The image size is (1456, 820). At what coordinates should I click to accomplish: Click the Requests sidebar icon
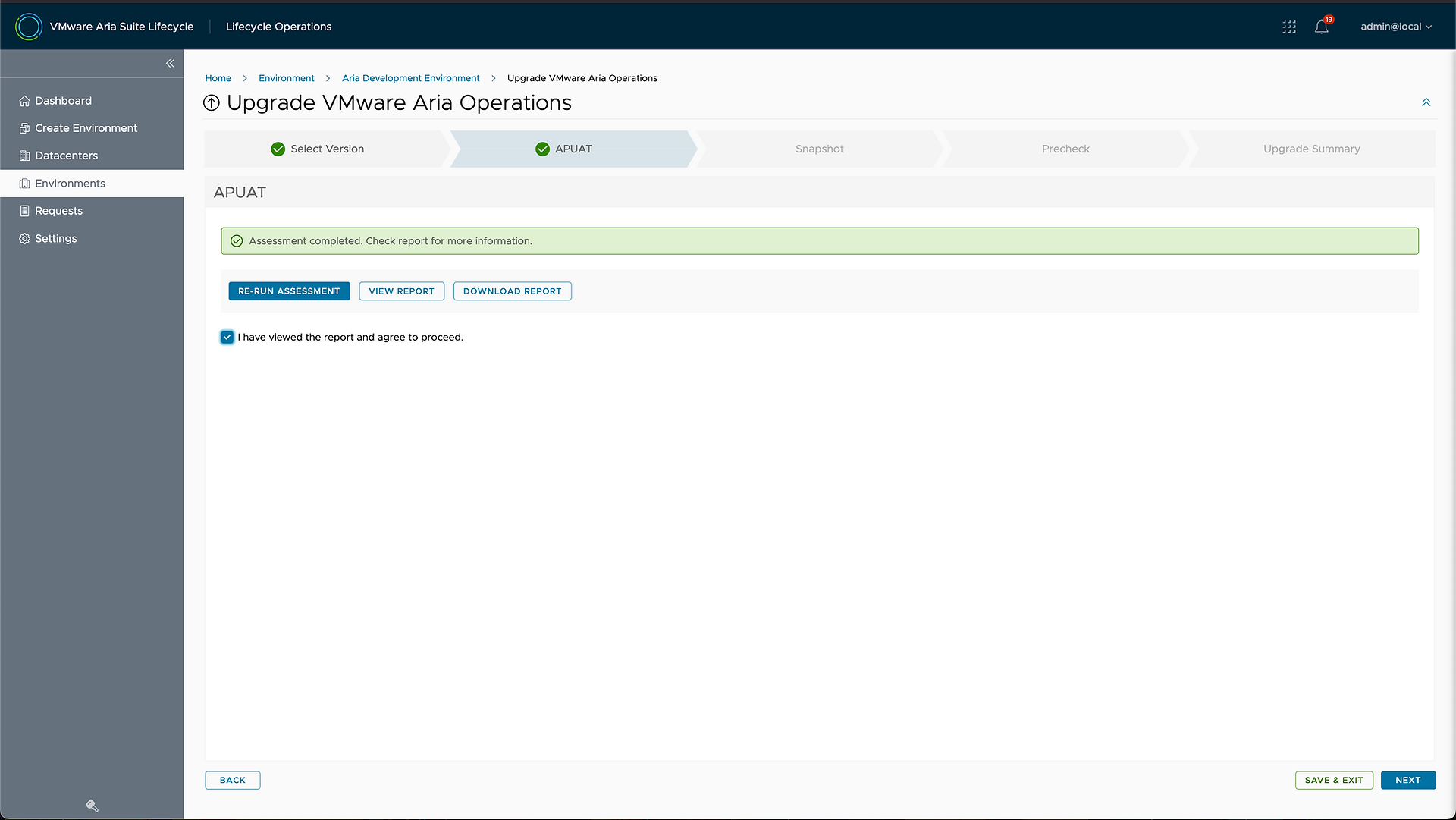click(x=25, y=211)
